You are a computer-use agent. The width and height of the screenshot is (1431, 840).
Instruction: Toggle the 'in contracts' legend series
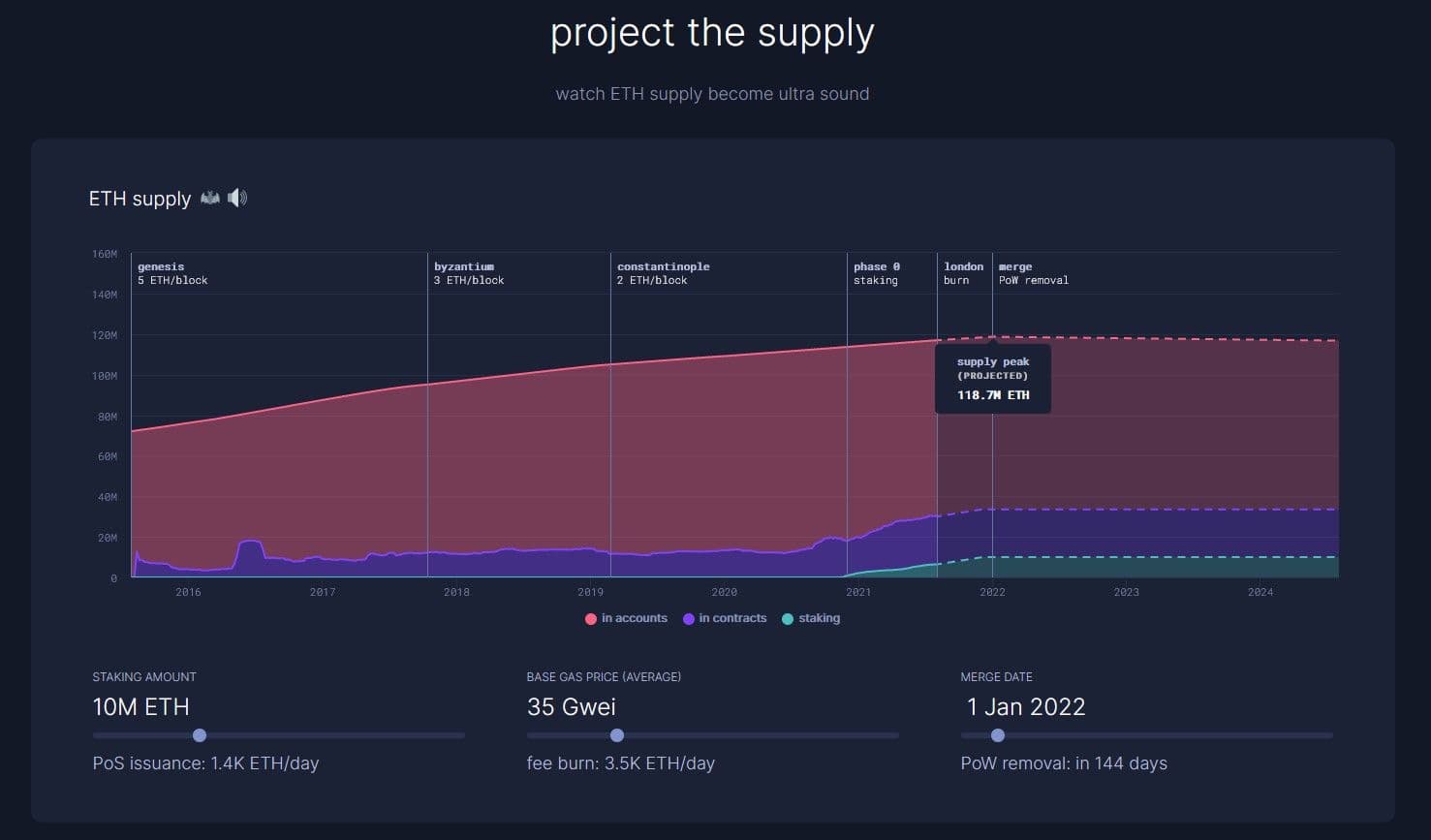(725, 618)
